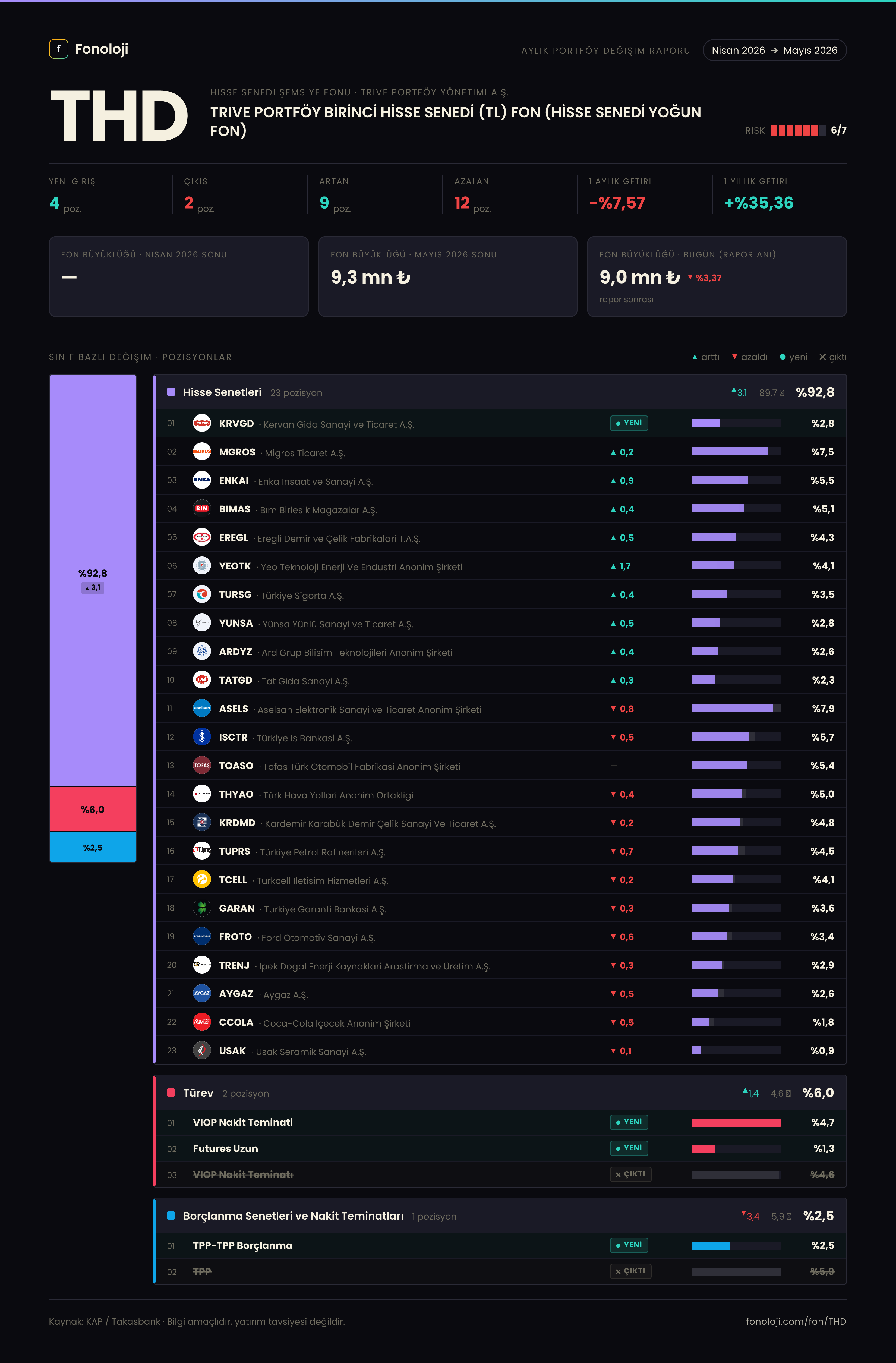Click the ENKAI Enka logo
This screenshot has width=896, height=1363.
[x=201, y=480]
